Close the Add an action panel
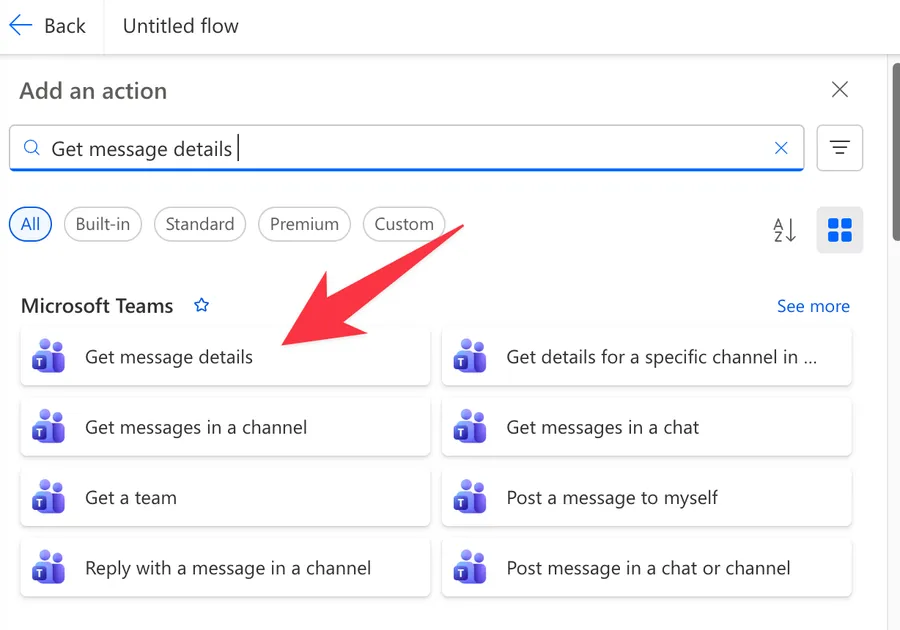The image size is (900, 630). [x=840, y=89]
